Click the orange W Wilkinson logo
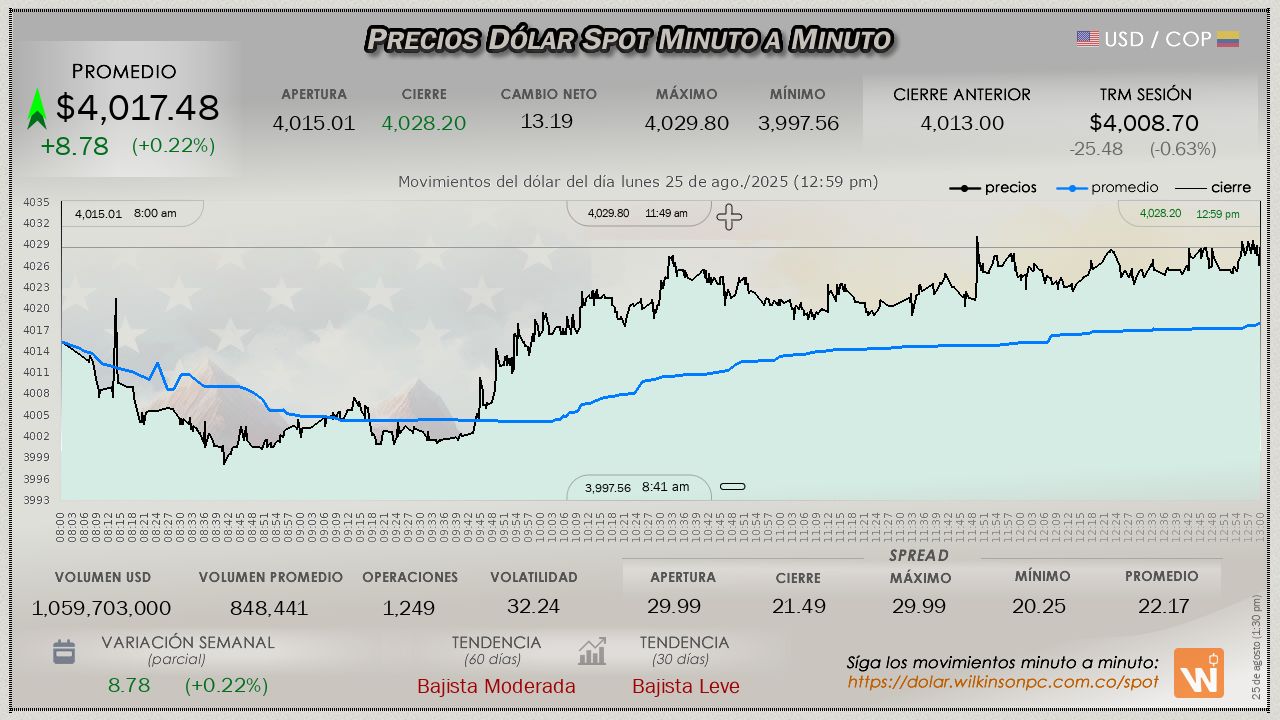This screenshot has width=1280, height=720. pos(1198,673)
